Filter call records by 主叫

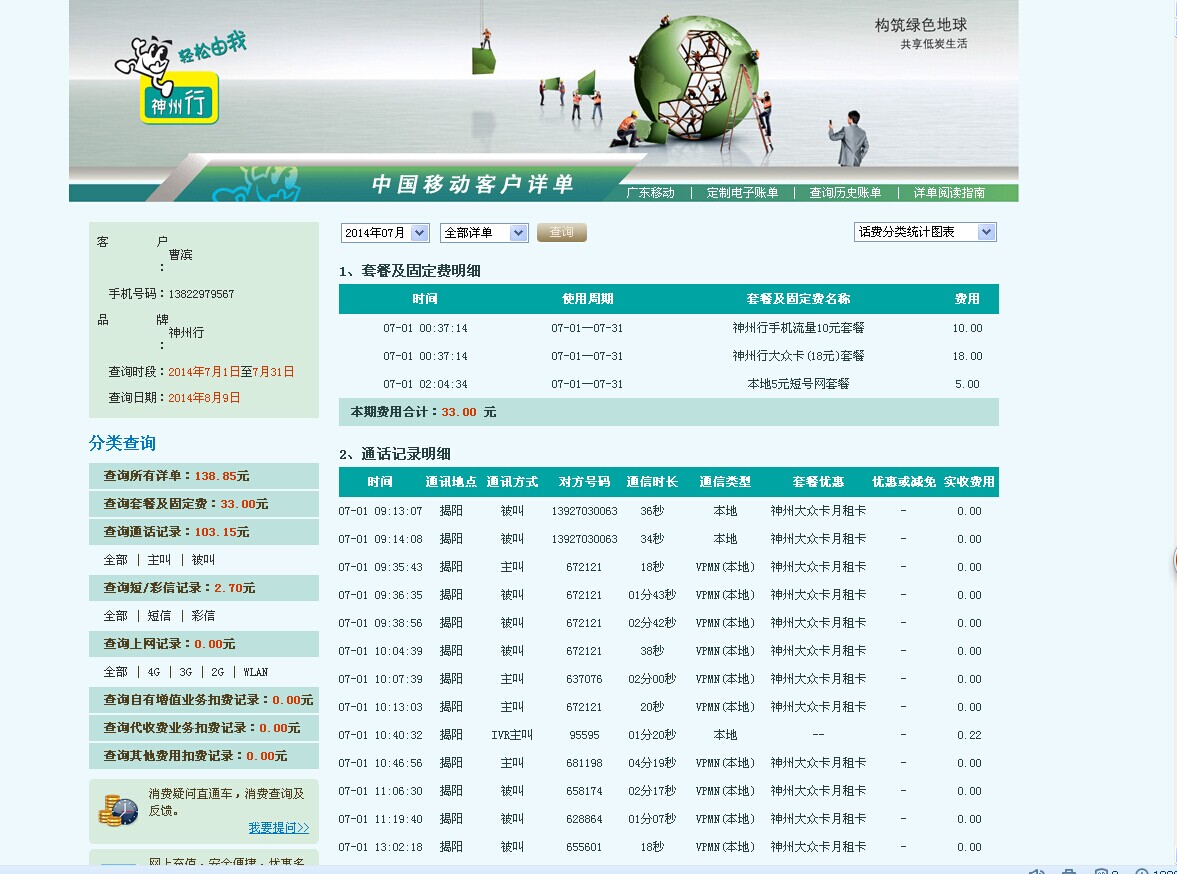point(159,560)
